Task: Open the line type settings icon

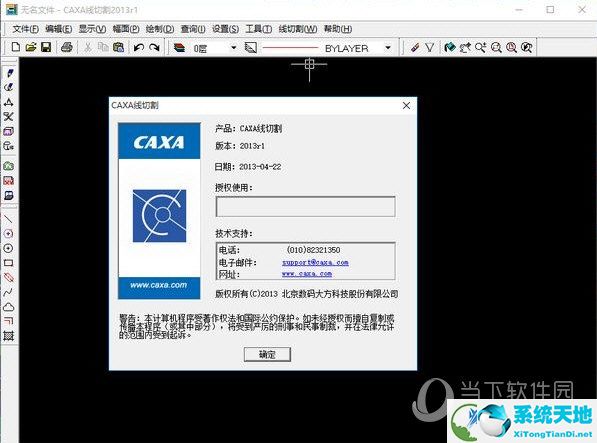Action: 251,48
